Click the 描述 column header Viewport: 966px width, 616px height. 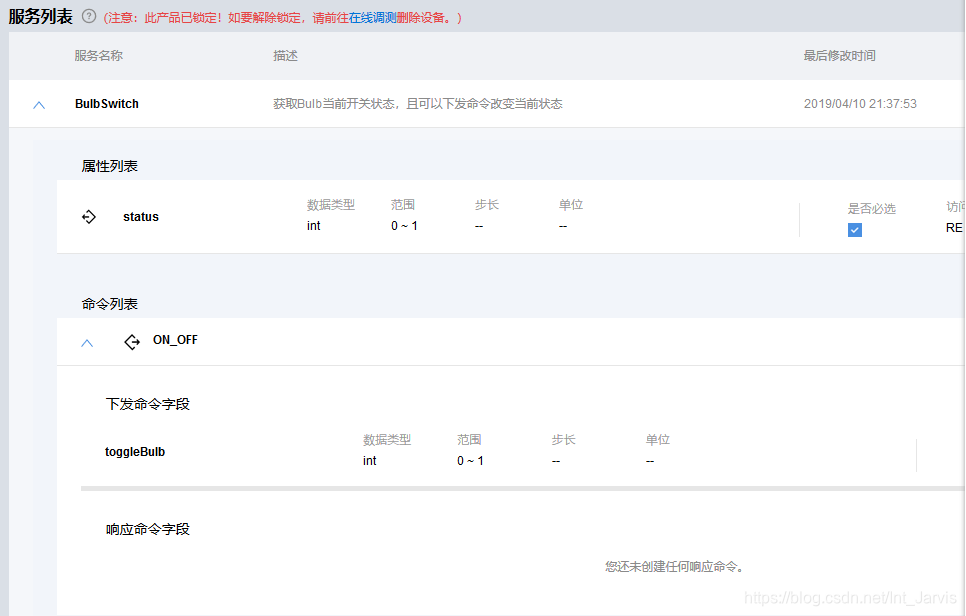coord(285,55)
